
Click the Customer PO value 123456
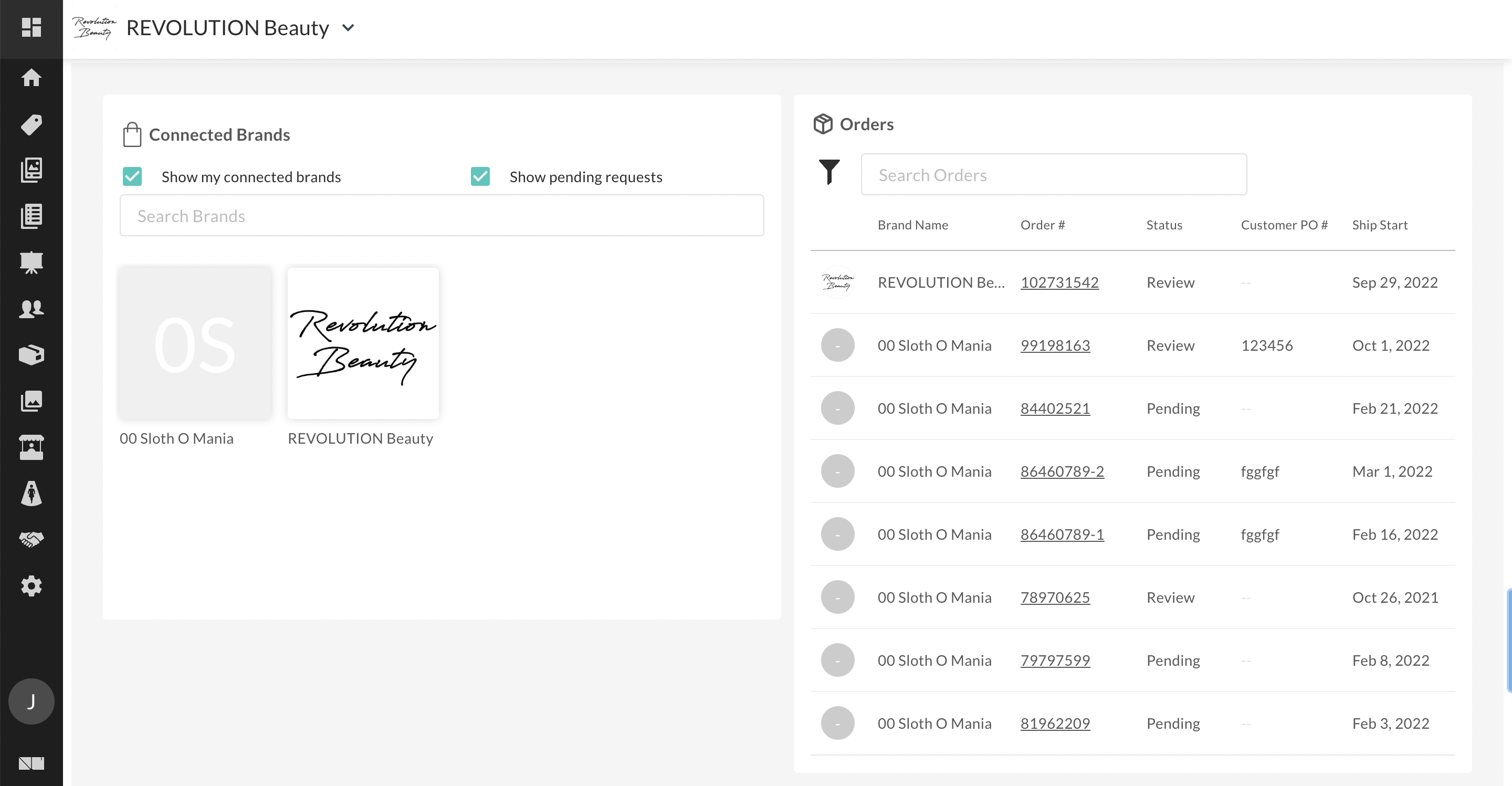[x=1266, y=345]
